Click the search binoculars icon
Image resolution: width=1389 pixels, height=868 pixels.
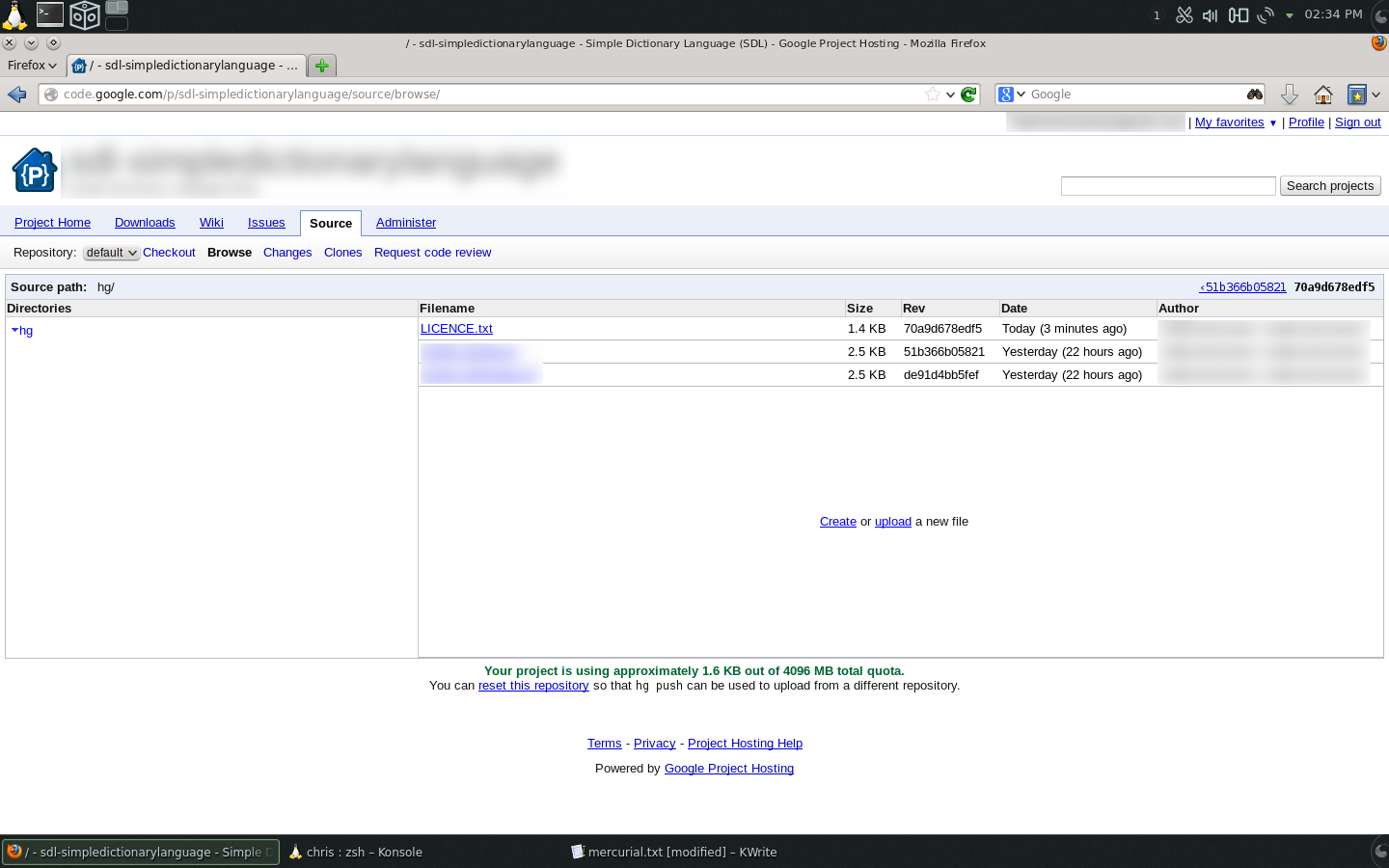tap(1255, 95)
